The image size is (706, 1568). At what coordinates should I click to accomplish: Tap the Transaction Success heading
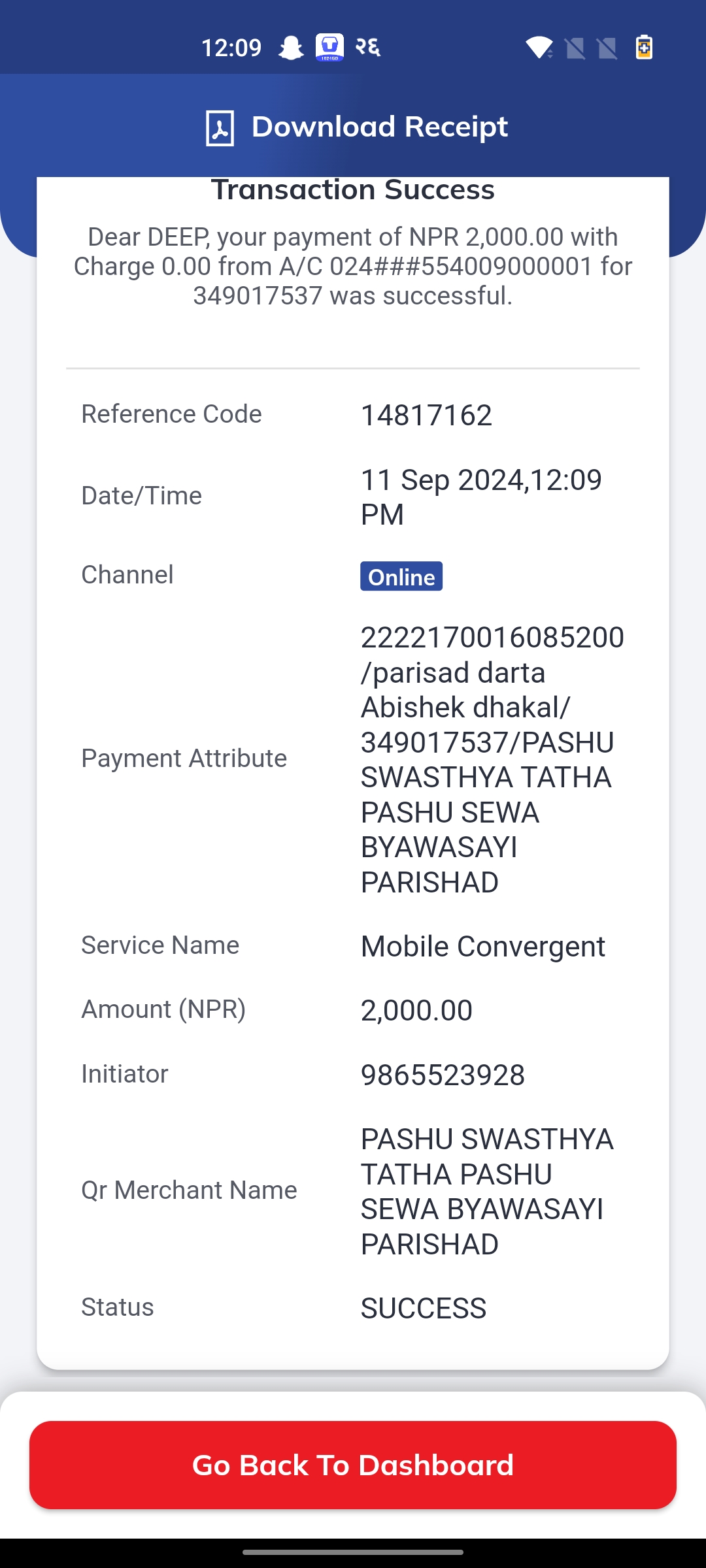(x=353, y=189)
